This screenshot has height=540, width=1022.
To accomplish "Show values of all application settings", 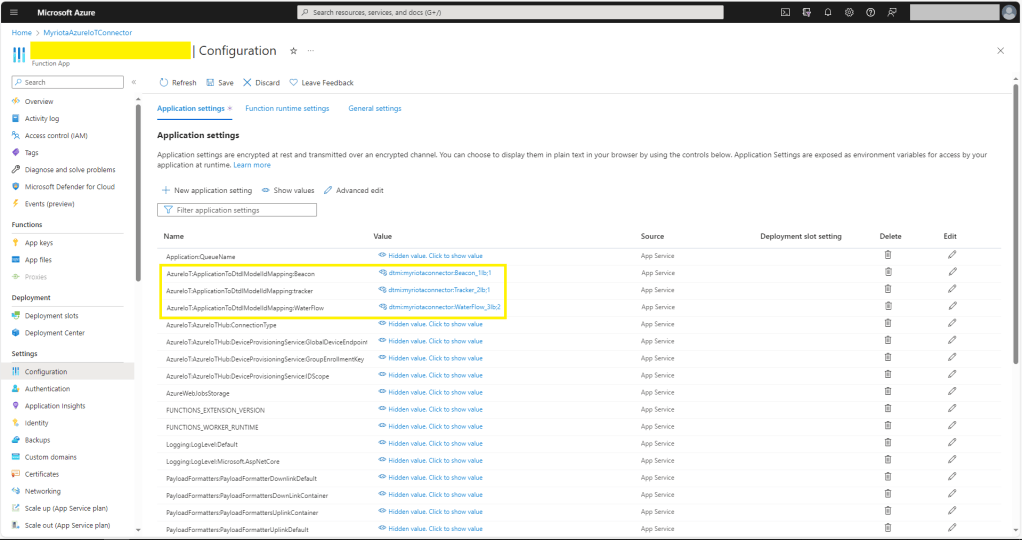I will pos(288,190).
